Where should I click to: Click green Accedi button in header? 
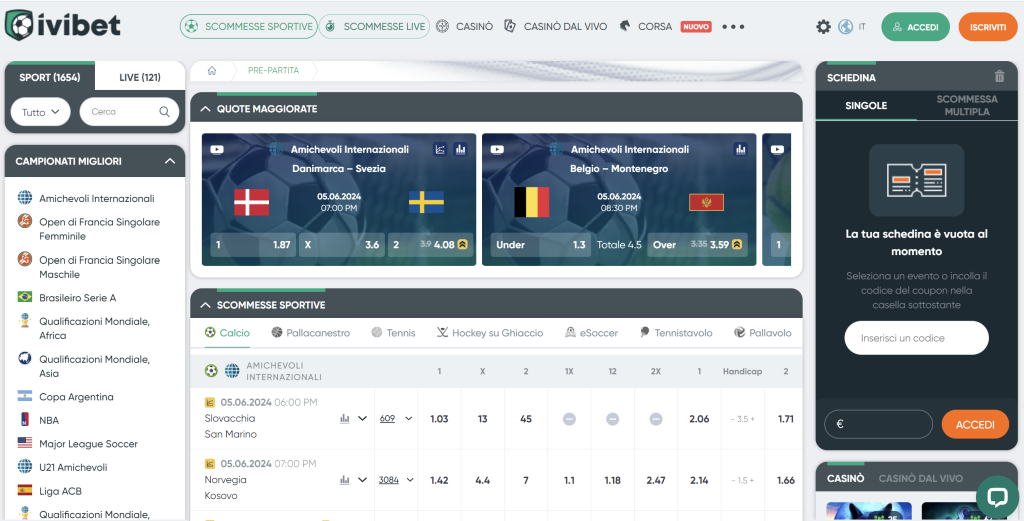tap(916, 27)
